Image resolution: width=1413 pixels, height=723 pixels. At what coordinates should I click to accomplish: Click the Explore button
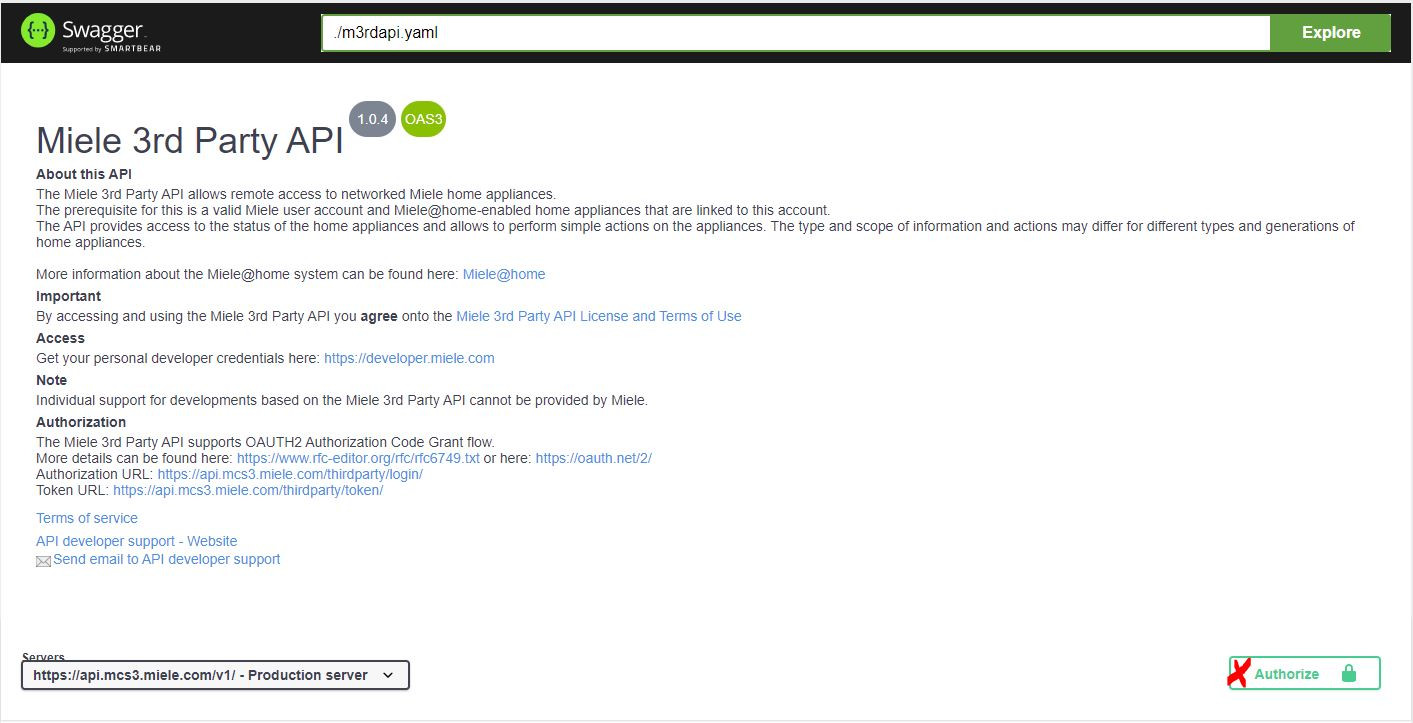1330,33
